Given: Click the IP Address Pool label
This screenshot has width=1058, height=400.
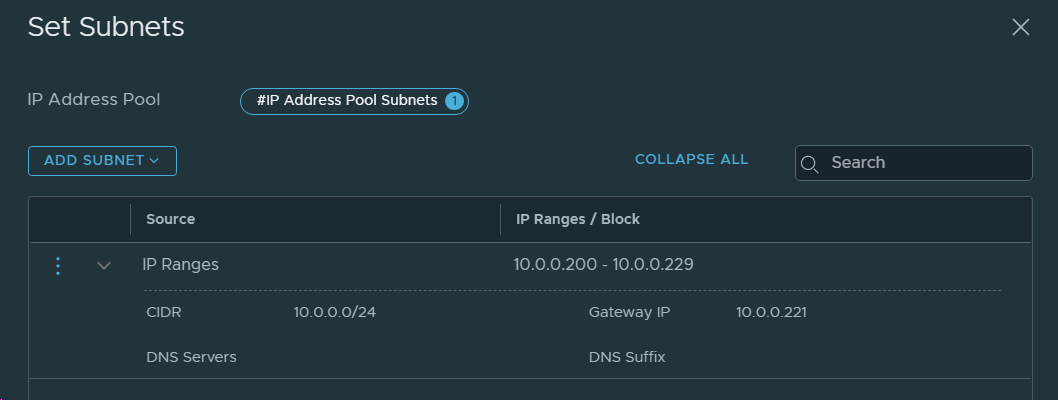Looking at the screenshot, I should (x=94, y=100).
